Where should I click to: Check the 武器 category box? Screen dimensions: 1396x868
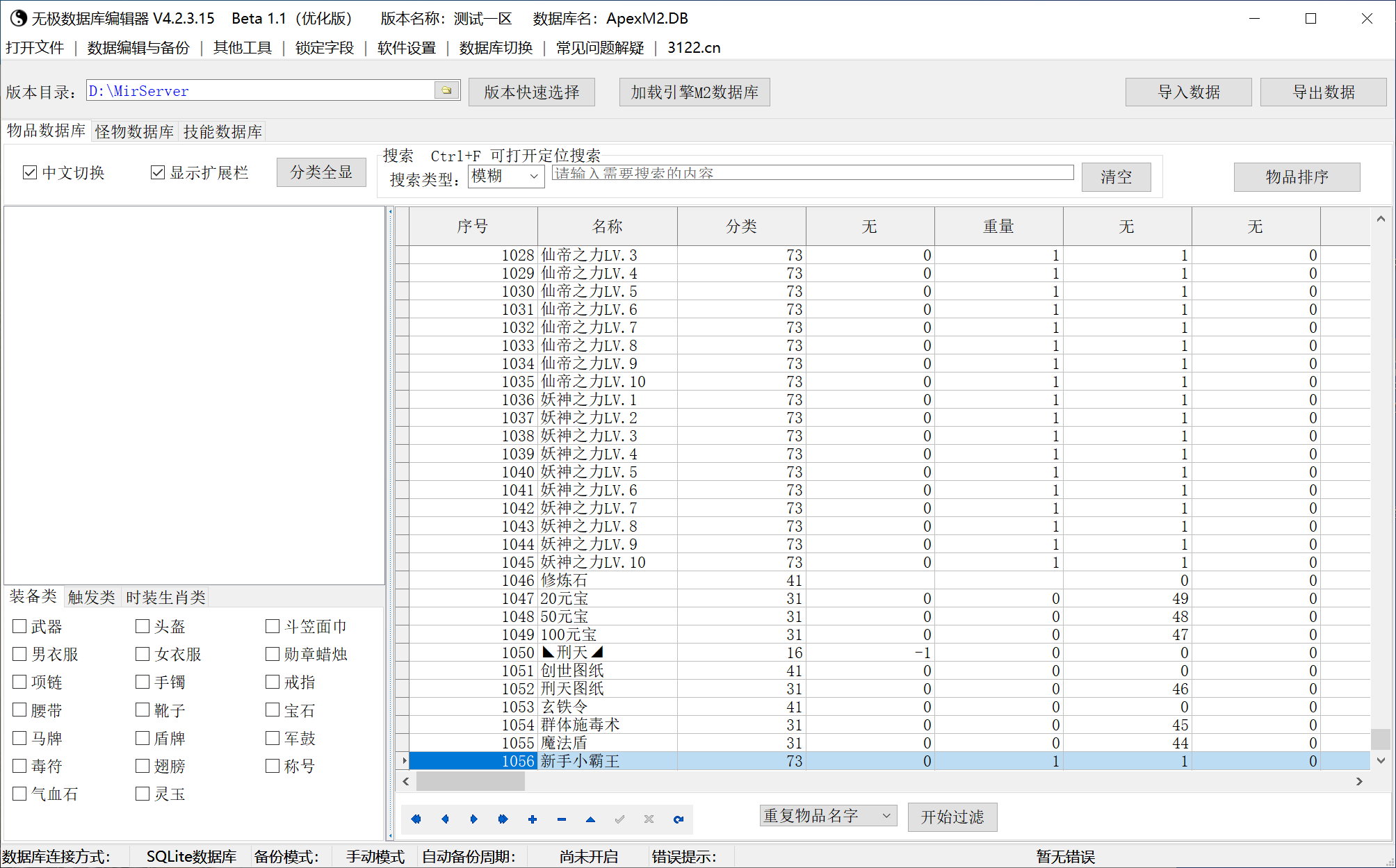[x=19, y=626]
